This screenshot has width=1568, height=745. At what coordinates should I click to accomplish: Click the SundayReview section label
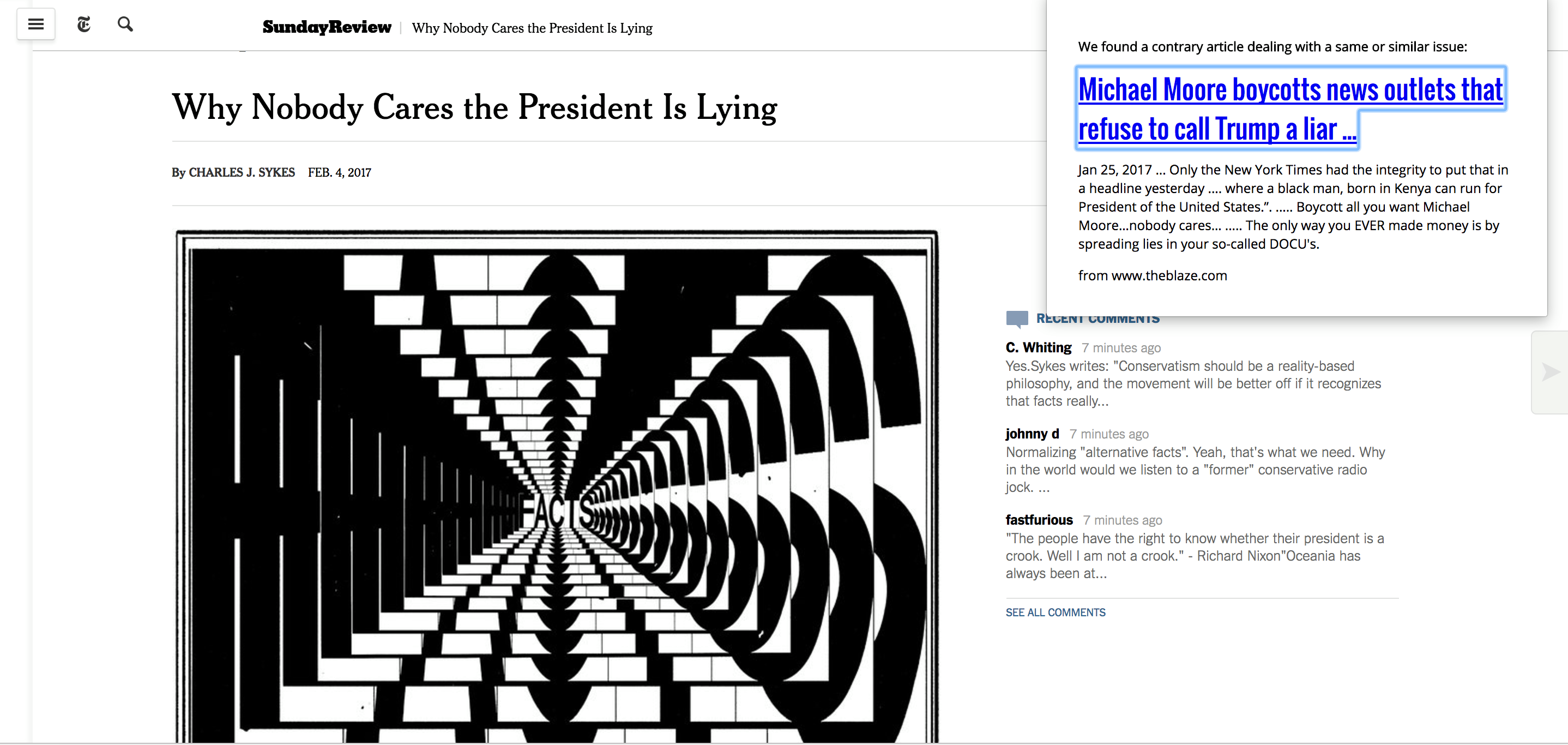[326, 27]
